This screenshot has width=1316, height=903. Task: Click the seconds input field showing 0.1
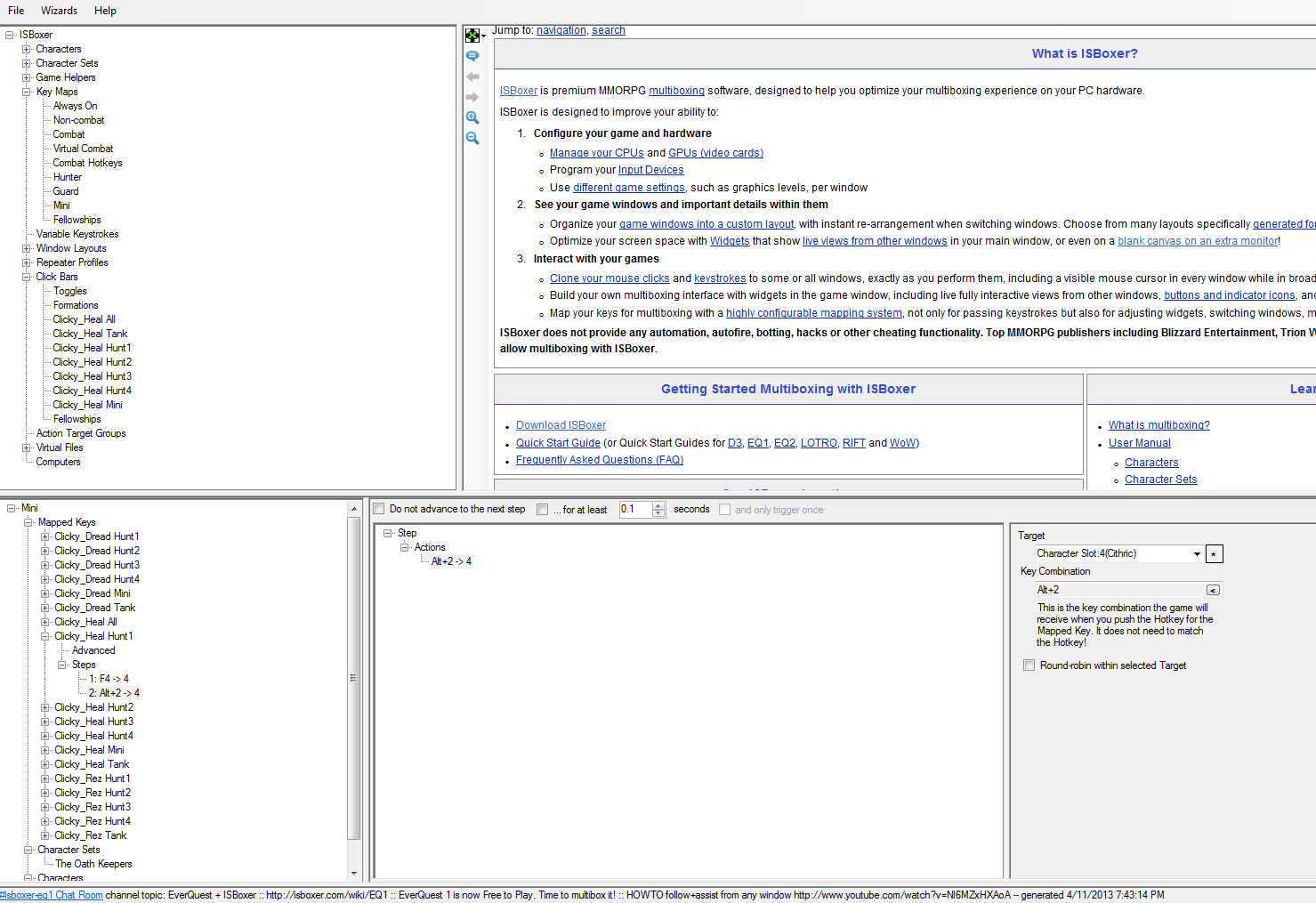pyautogui.click(x=635, y=510)
